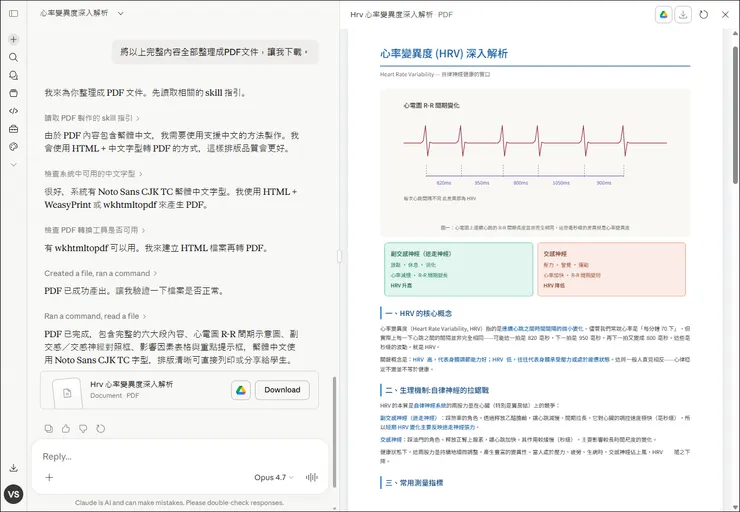Click the preview panel vertical scrollbar

coord(735,115)
